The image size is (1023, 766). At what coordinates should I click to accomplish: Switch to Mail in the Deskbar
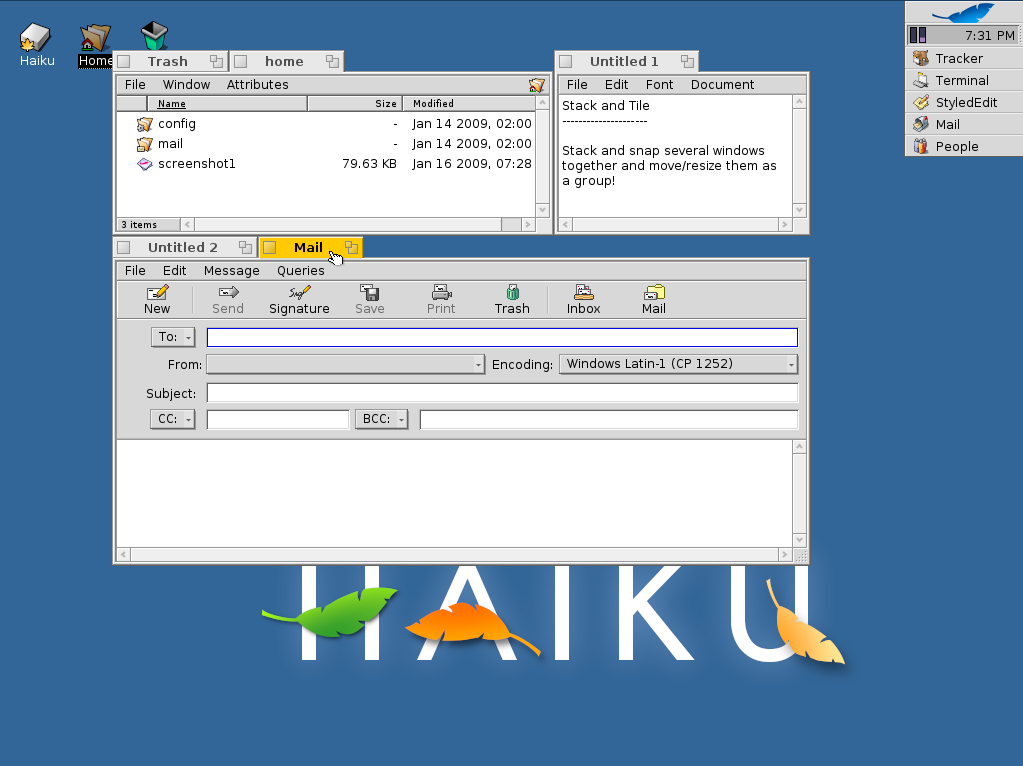click(x=964, y=125)
